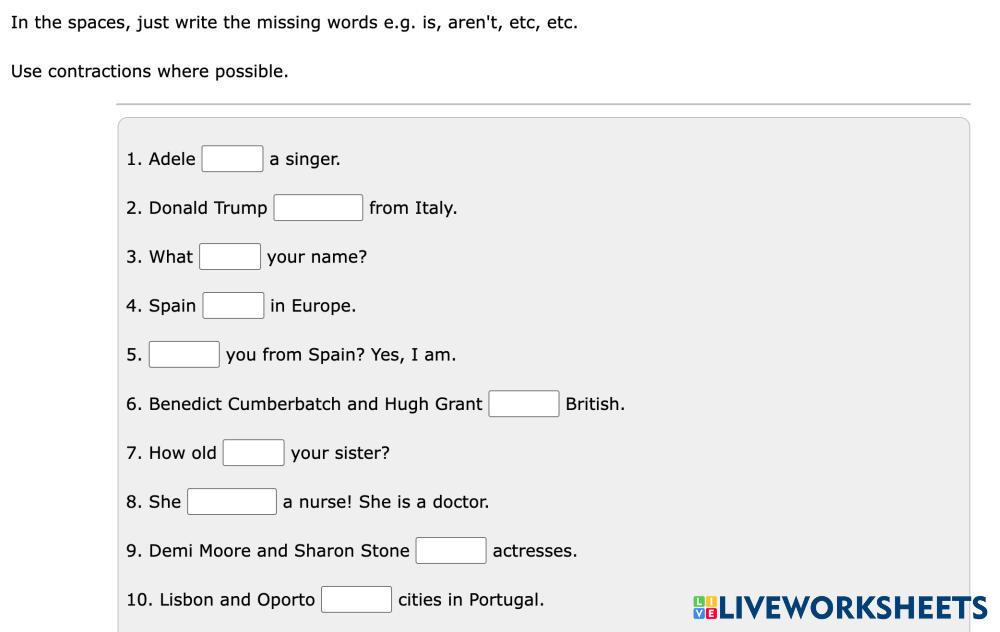
Task: Click the text 'Lisbon and Oporto'
Action: [237, 600]
